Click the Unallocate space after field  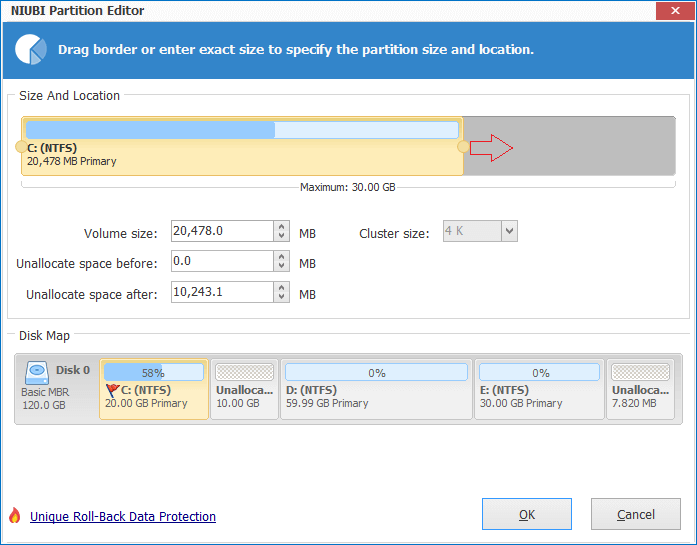coord(222,292)
